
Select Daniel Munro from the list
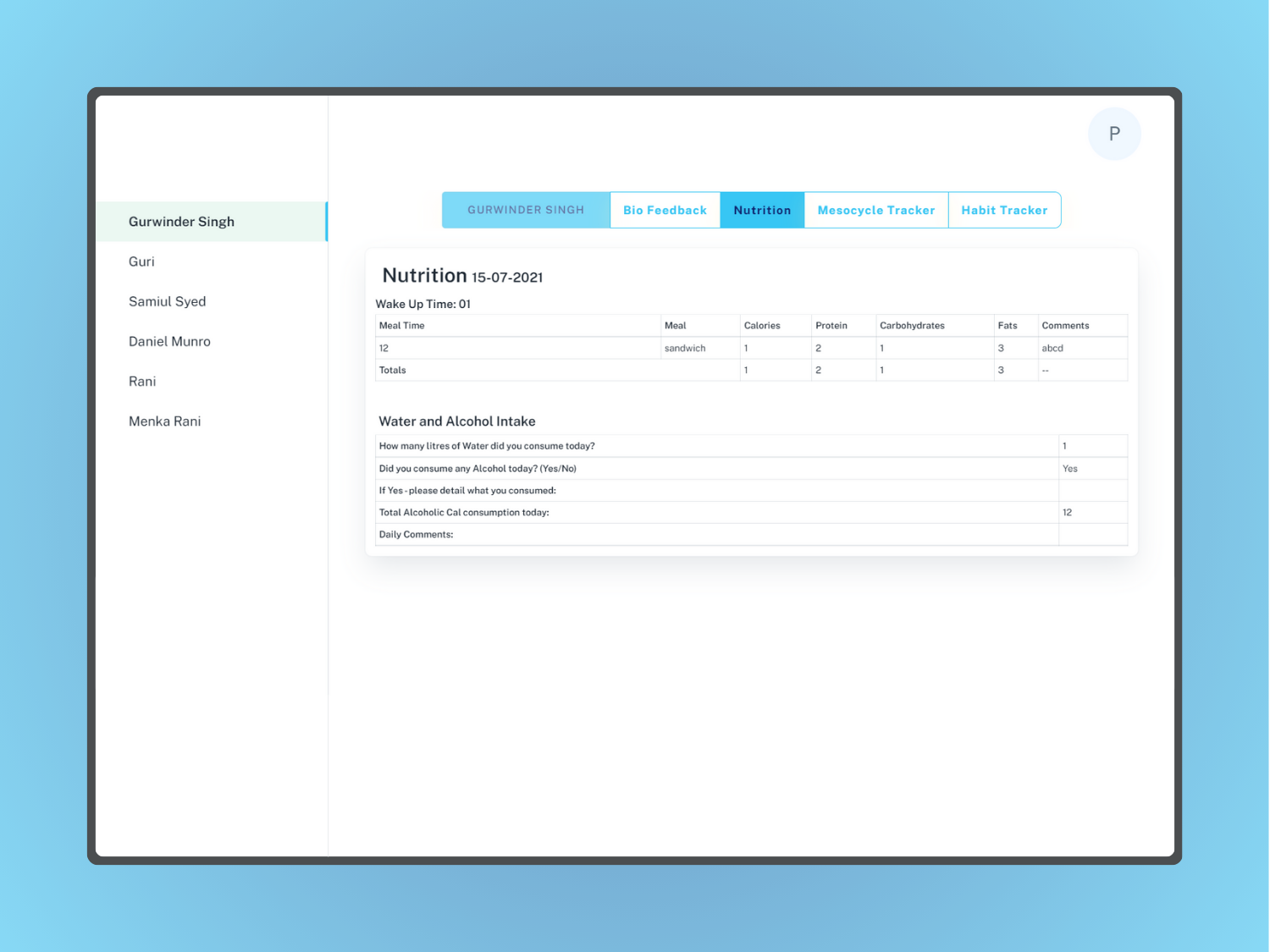click(169, 341)
